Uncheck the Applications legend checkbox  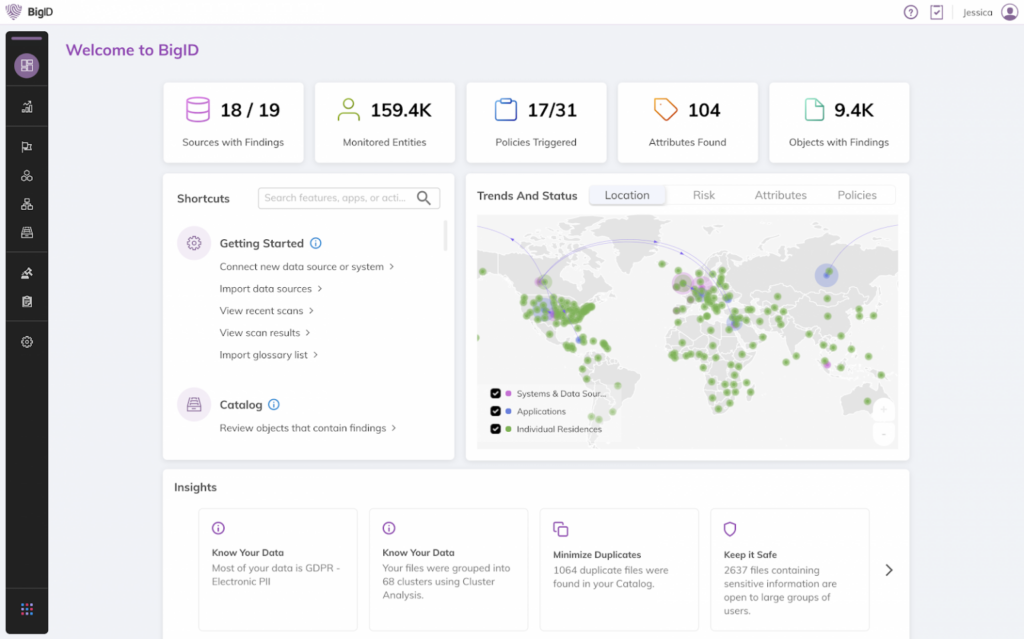[x=496, y=411]
